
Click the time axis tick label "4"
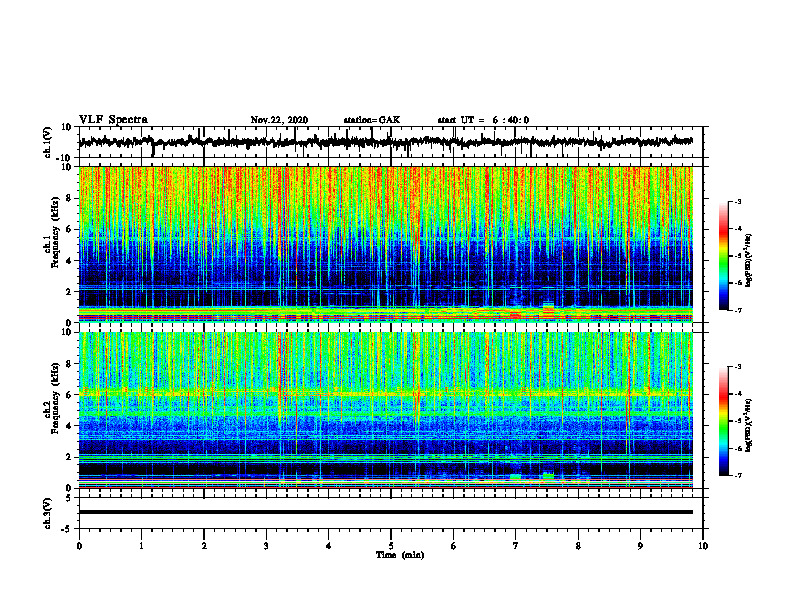329,546
